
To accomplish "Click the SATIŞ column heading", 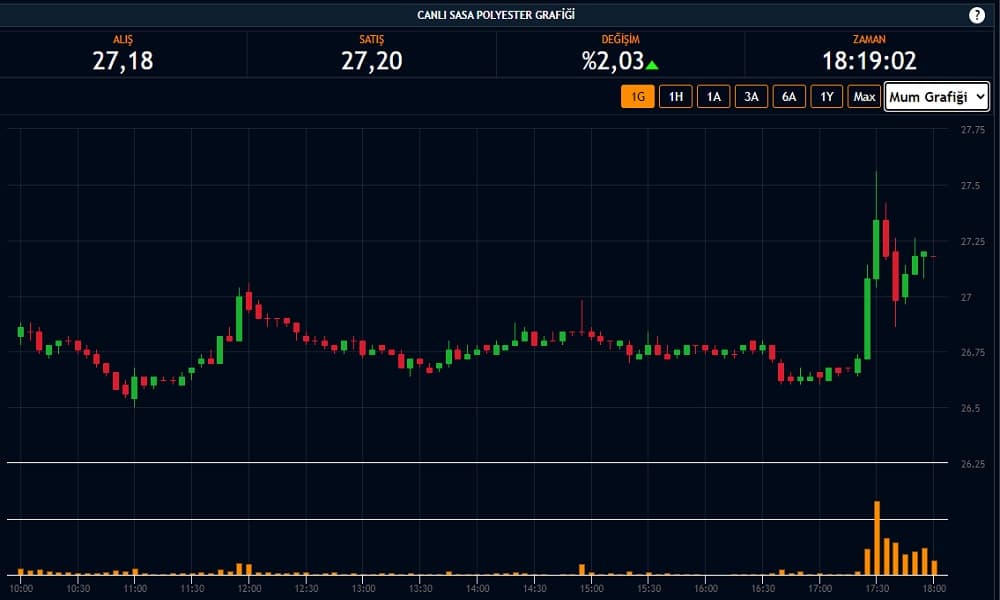I will (x=371, y=40).
